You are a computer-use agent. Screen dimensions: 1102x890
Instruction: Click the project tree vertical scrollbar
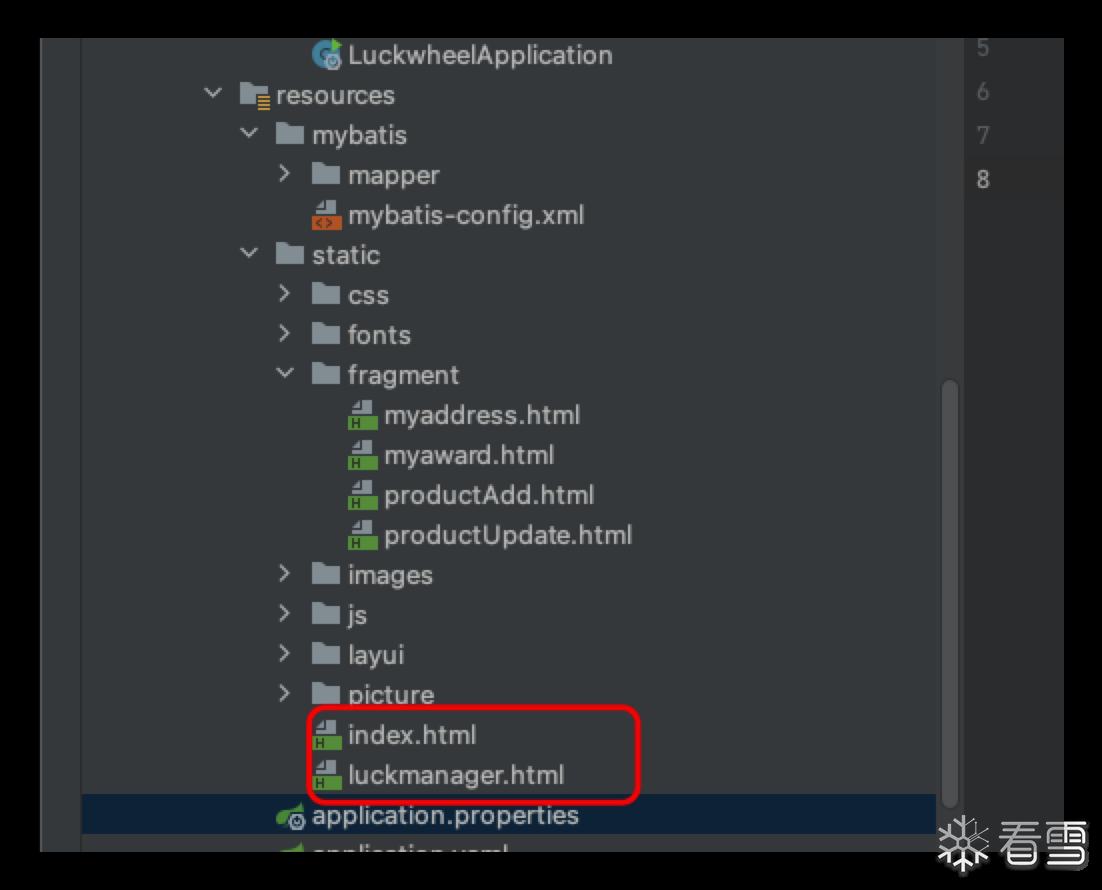[x=949, y=590]
